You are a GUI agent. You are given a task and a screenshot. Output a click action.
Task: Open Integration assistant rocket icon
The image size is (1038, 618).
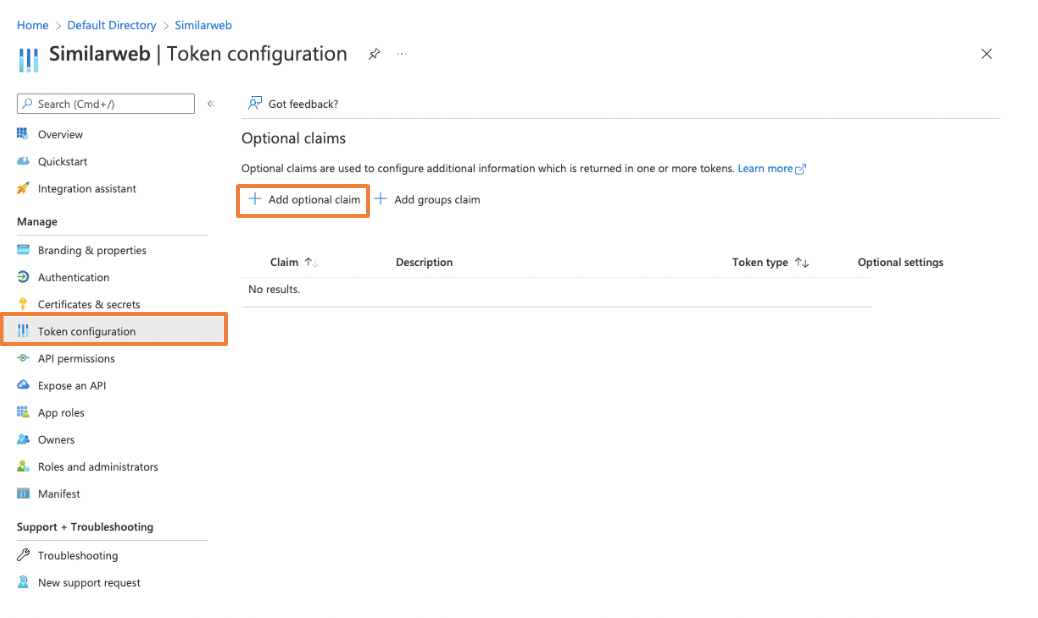tap(23, 188)
